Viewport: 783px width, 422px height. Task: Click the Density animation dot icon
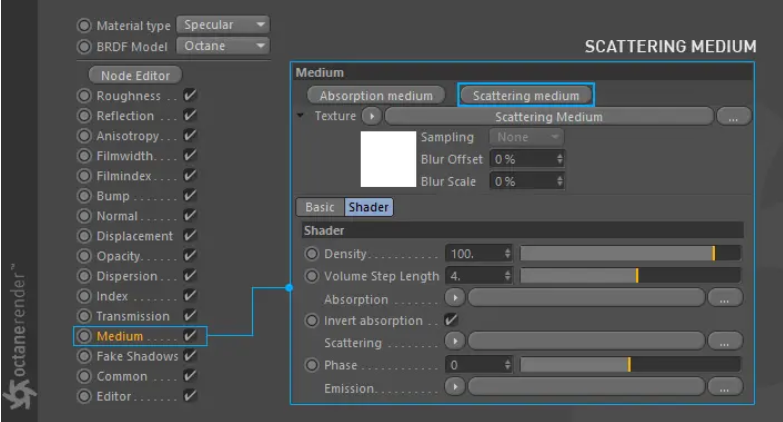(312, 254)
